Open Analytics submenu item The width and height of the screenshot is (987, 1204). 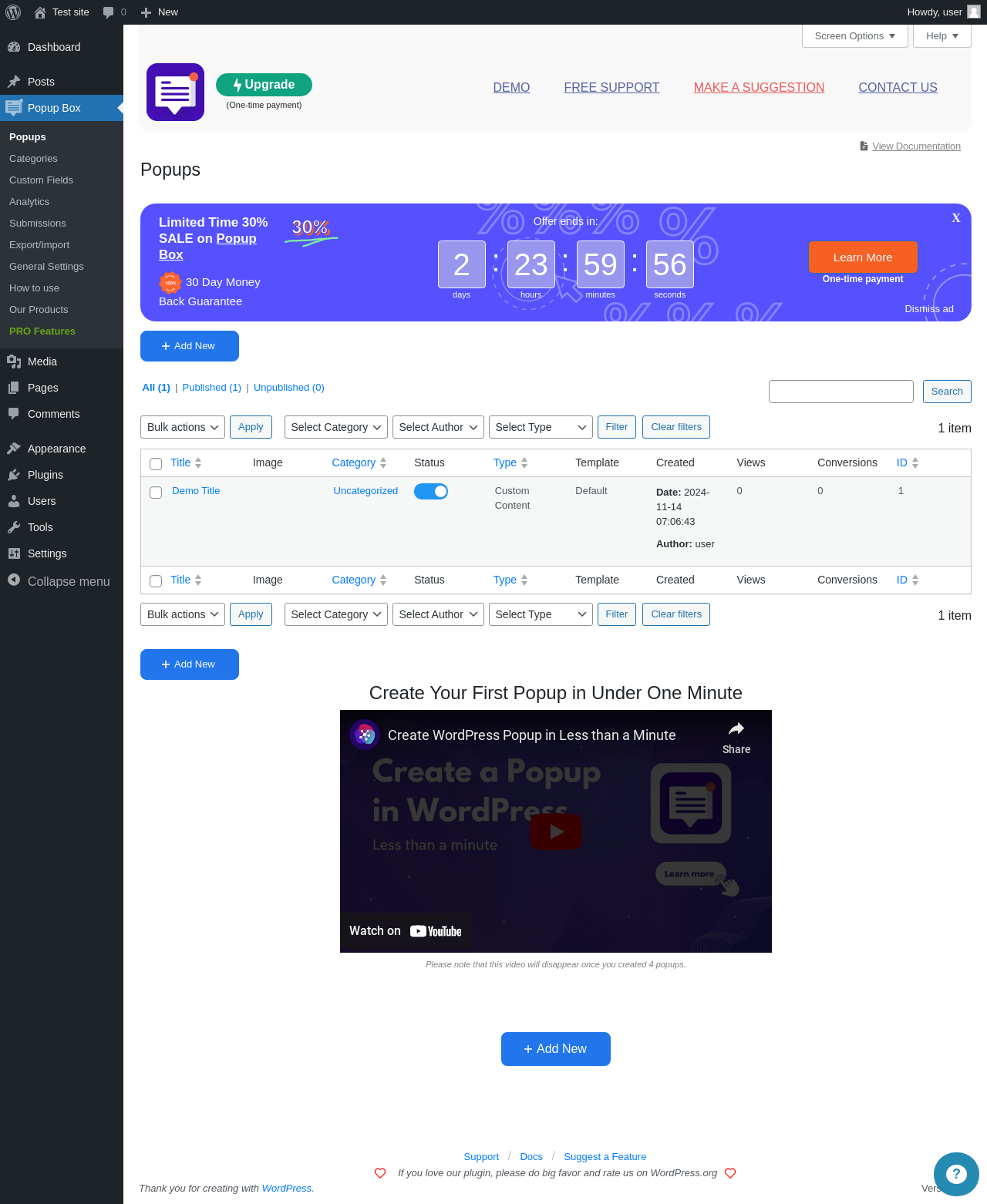click(x=29, y=202)
